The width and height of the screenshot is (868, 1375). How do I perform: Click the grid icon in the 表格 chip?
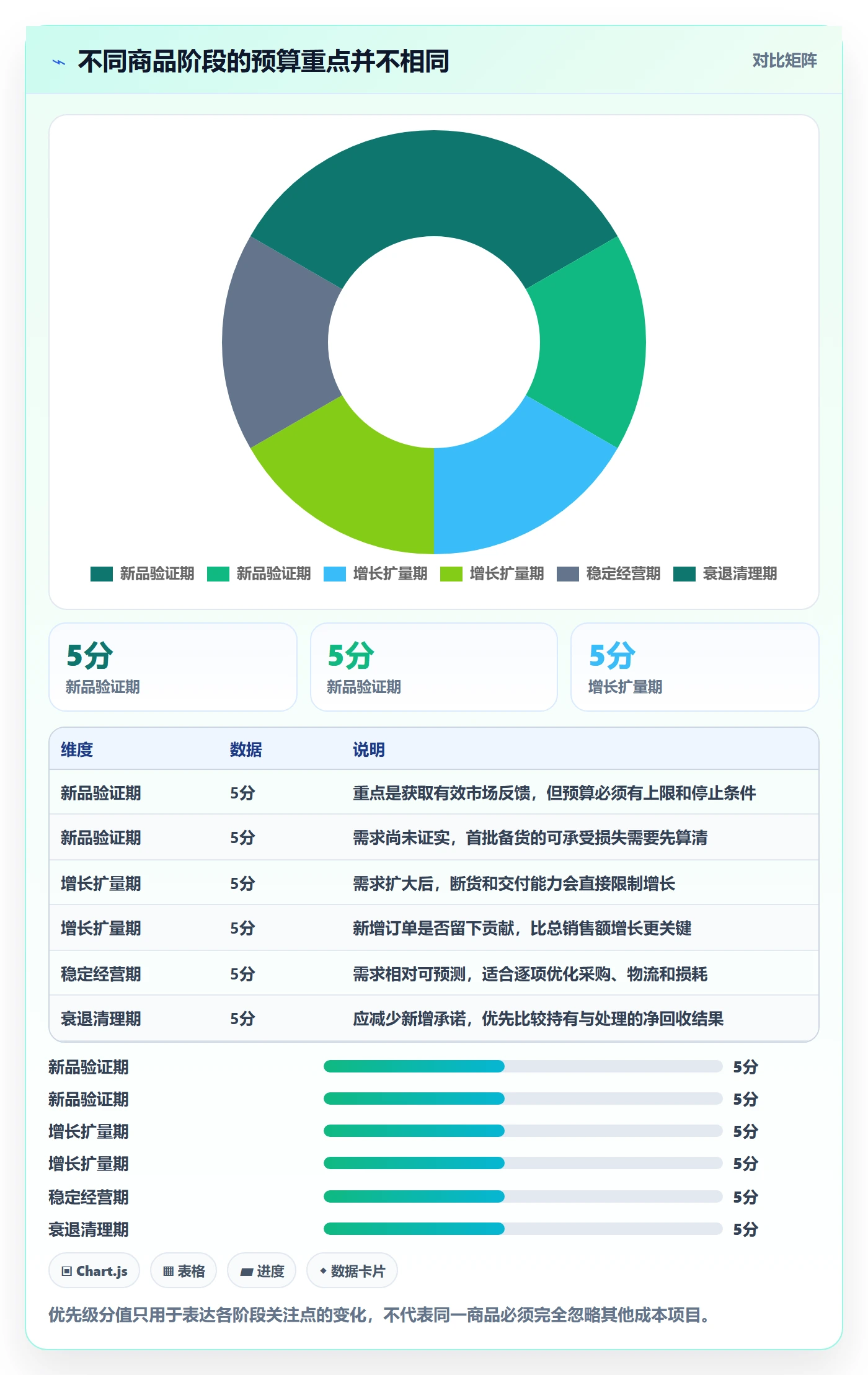click(168, 1271)
